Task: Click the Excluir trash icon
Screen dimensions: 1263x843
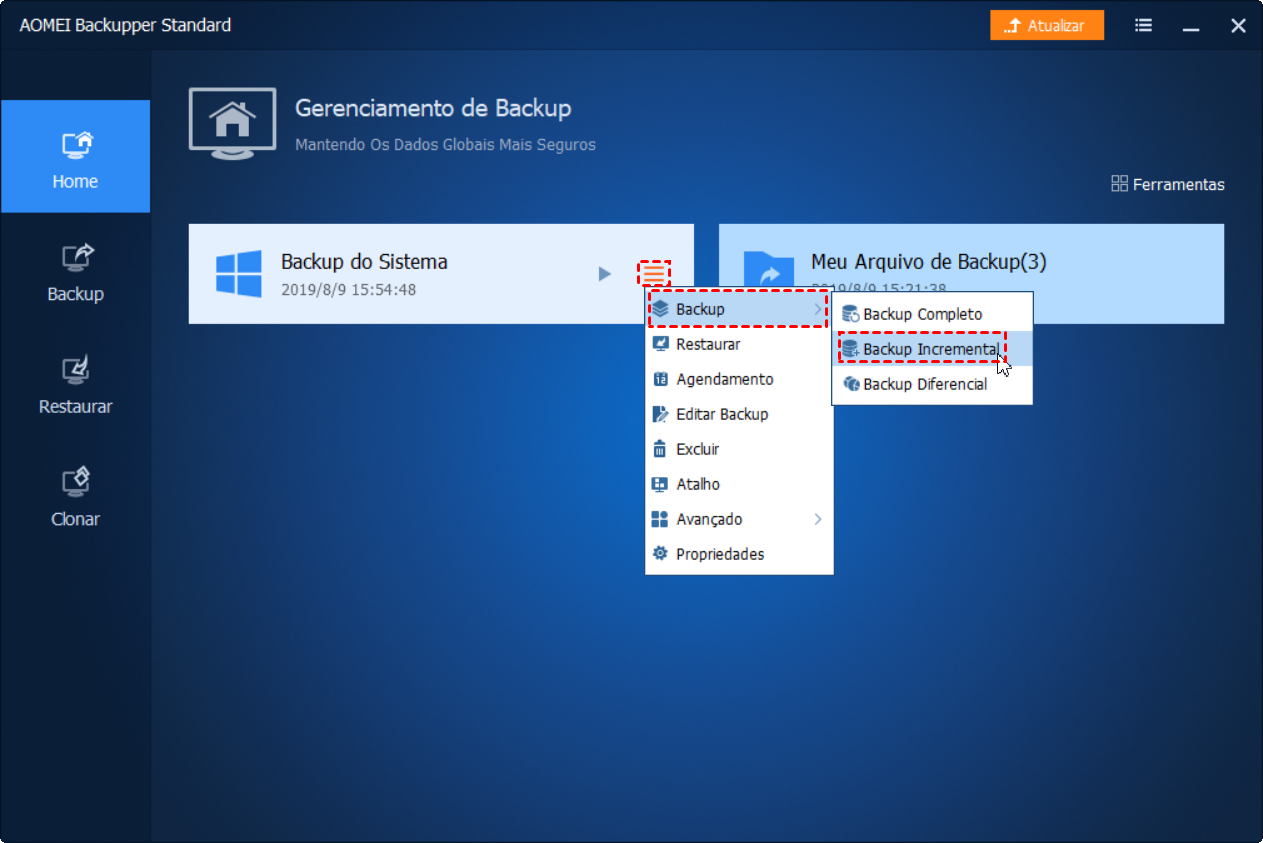Action: 660,449
